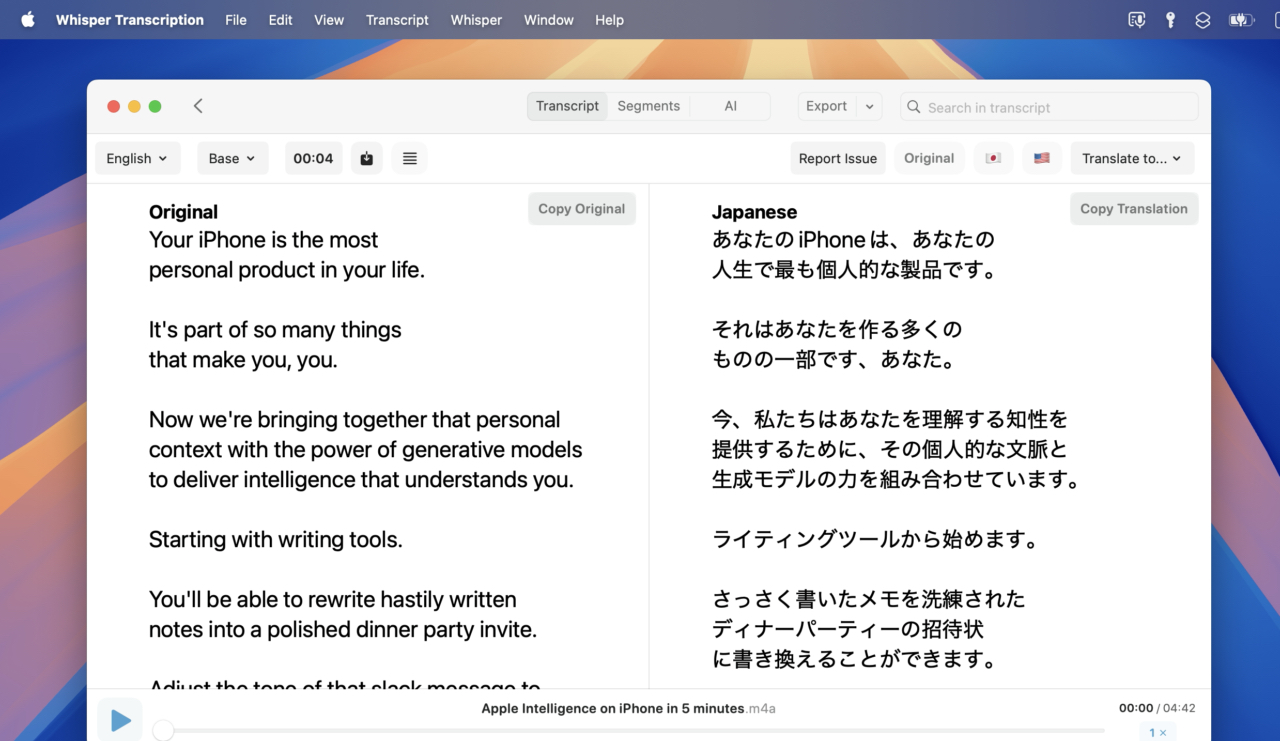Switch to the Transcript tab
Image resolution: width=1280 pixels, height=741 pixels.
coord(567,106)
